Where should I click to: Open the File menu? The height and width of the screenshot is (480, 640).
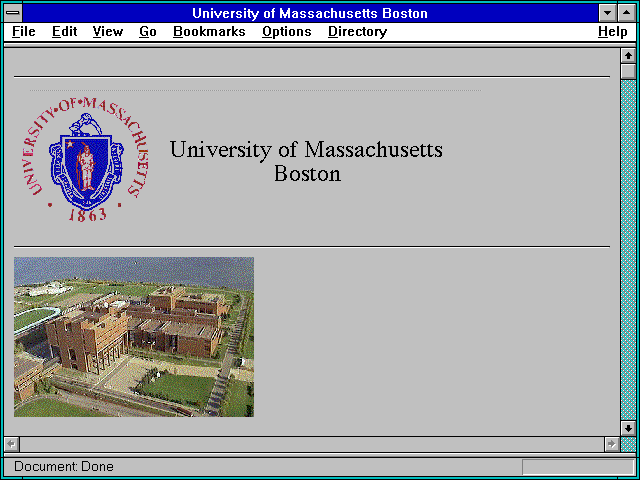pyautogui.click(x=24, y=32)
